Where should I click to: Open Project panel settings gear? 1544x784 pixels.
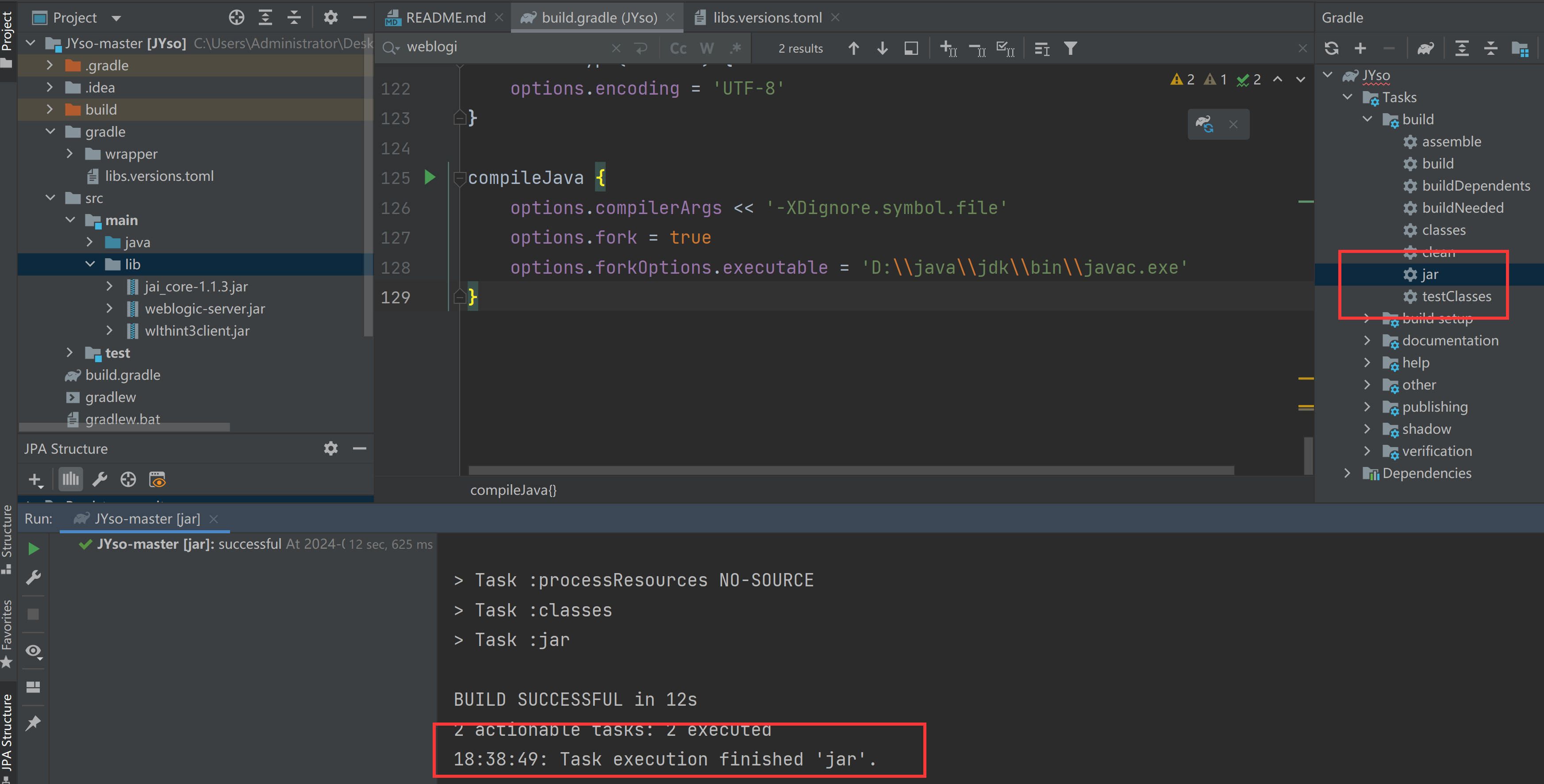331,17
